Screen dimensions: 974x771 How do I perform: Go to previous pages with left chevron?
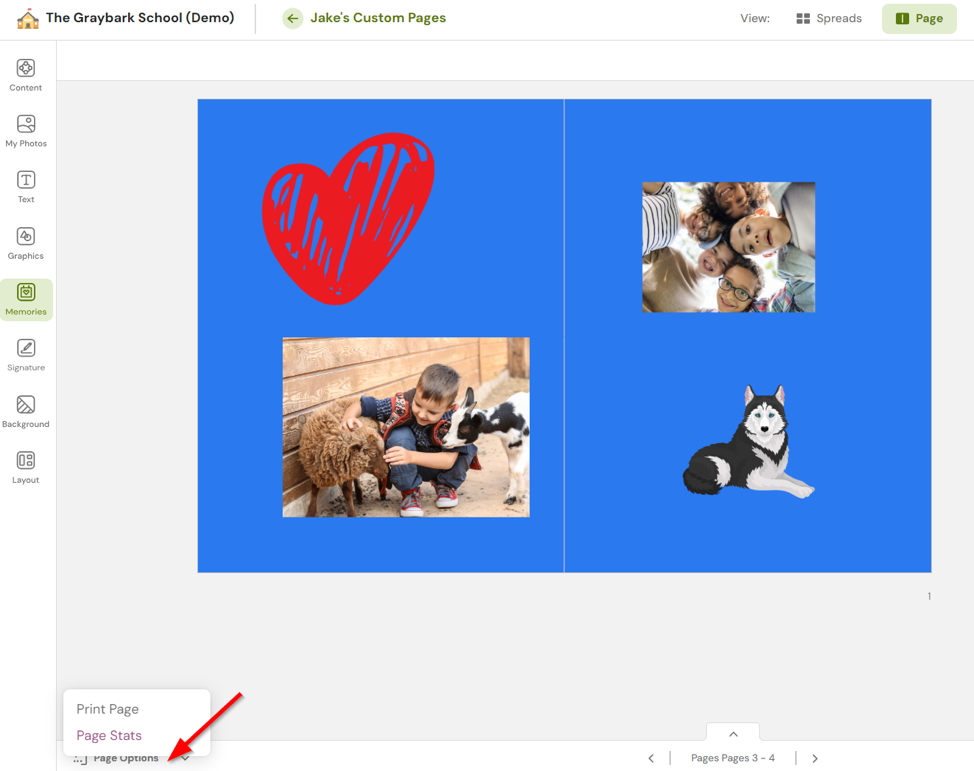[x=651, y=758]
